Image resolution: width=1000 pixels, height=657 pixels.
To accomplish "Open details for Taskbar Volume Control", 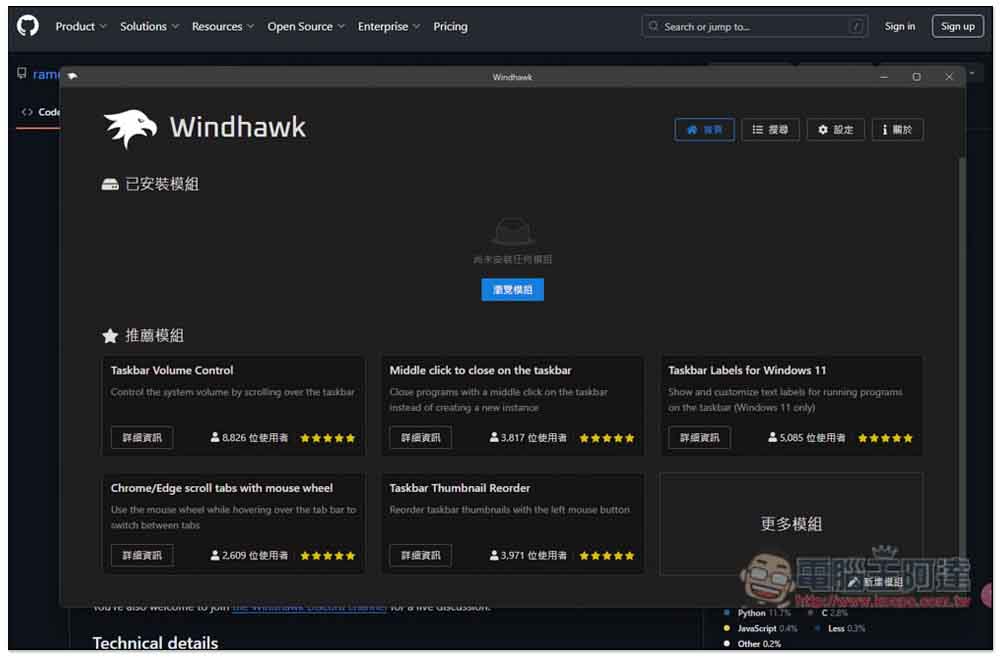I will (142, 438).
